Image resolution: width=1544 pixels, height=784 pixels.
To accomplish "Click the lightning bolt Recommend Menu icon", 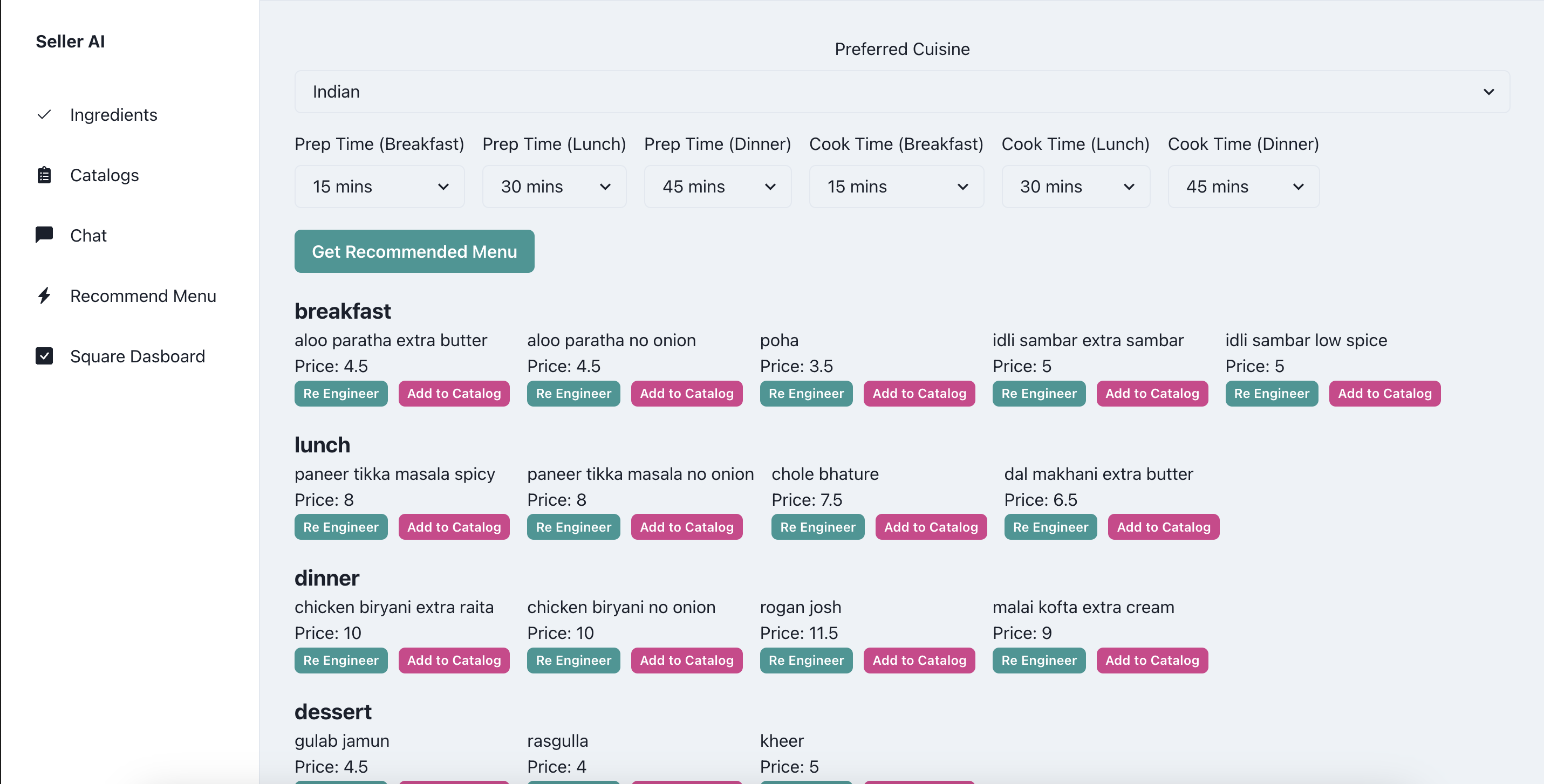I will [x=44, y=296].
